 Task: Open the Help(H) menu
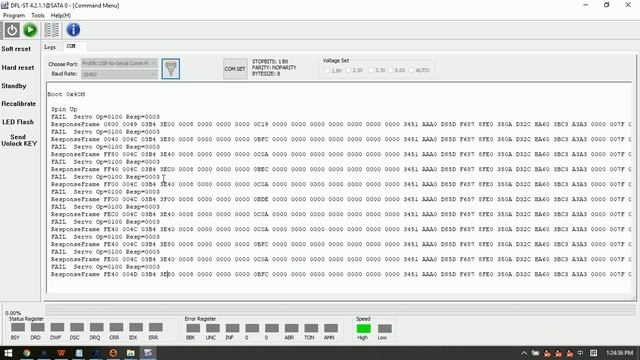[x=61, y=15]
